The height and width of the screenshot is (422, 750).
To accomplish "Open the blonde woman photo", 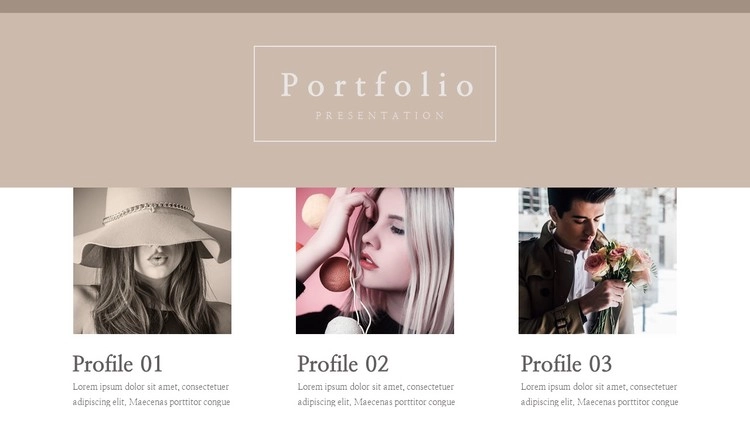I will click(375, 261).
